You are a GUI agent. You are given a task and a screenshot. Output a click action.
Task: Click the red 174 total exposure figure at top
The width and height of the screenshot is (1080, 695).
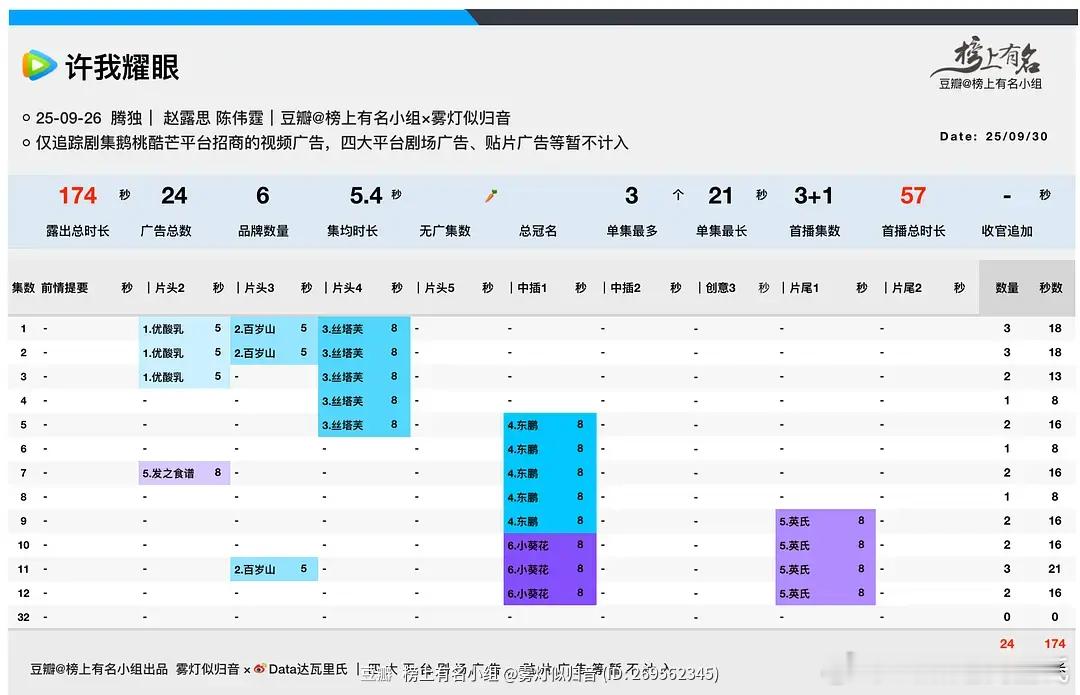click(x=77, y=196)
